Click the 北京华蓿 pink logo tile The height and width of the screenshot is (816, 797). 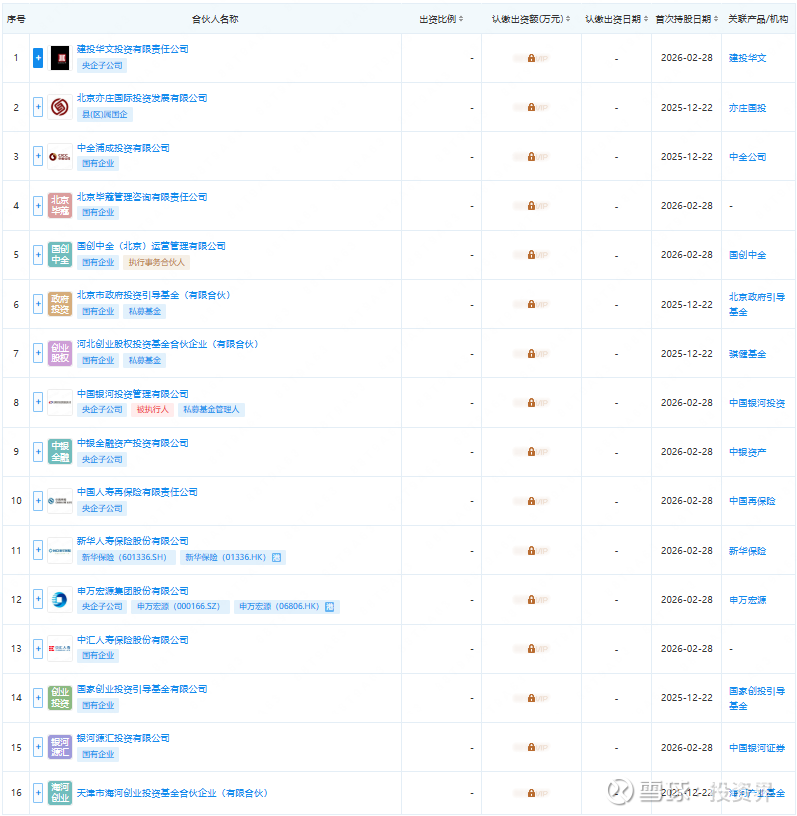tap(60, 206)
